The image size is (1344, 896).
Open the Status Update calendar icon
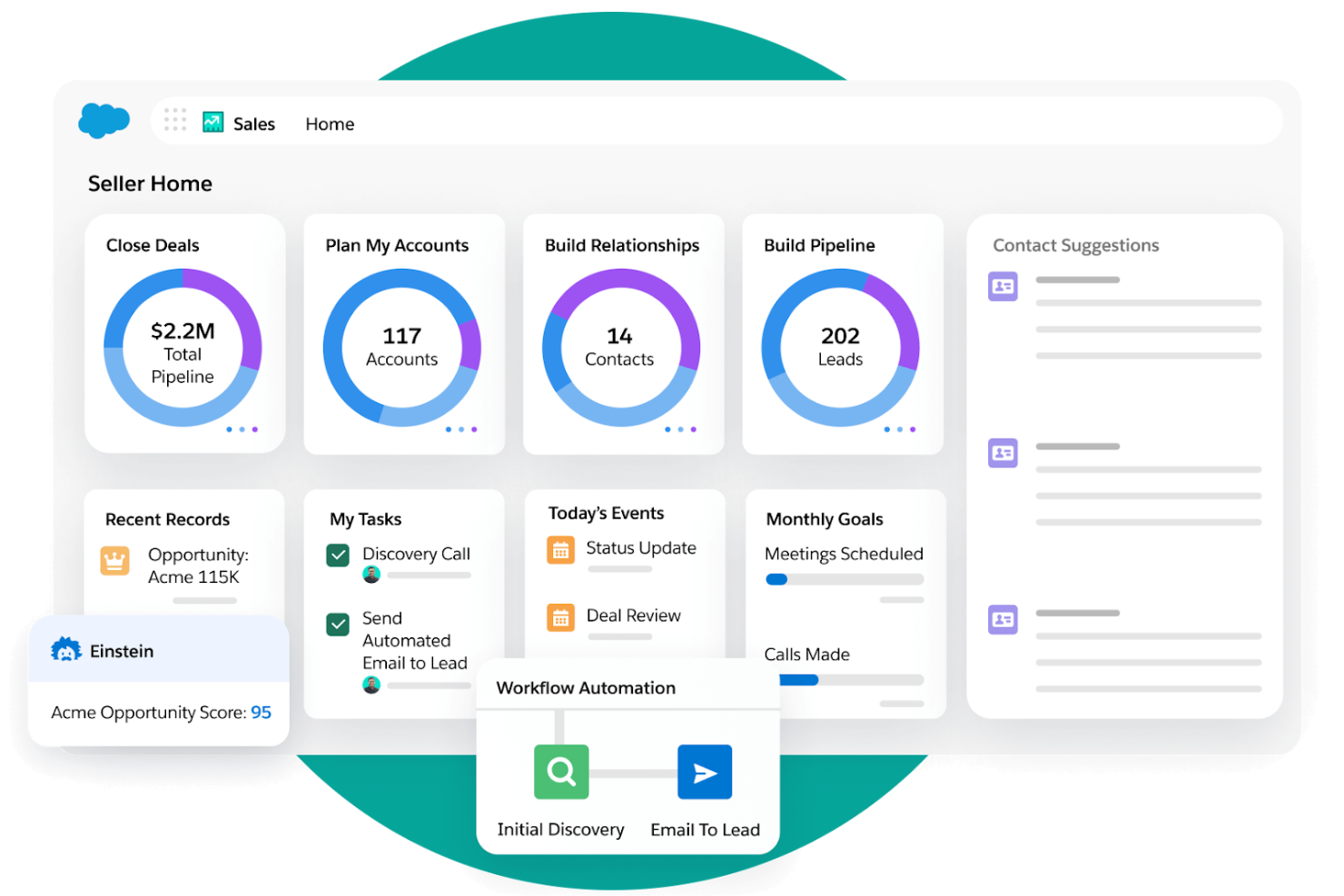pyautogui.click(x=560, y=549)
